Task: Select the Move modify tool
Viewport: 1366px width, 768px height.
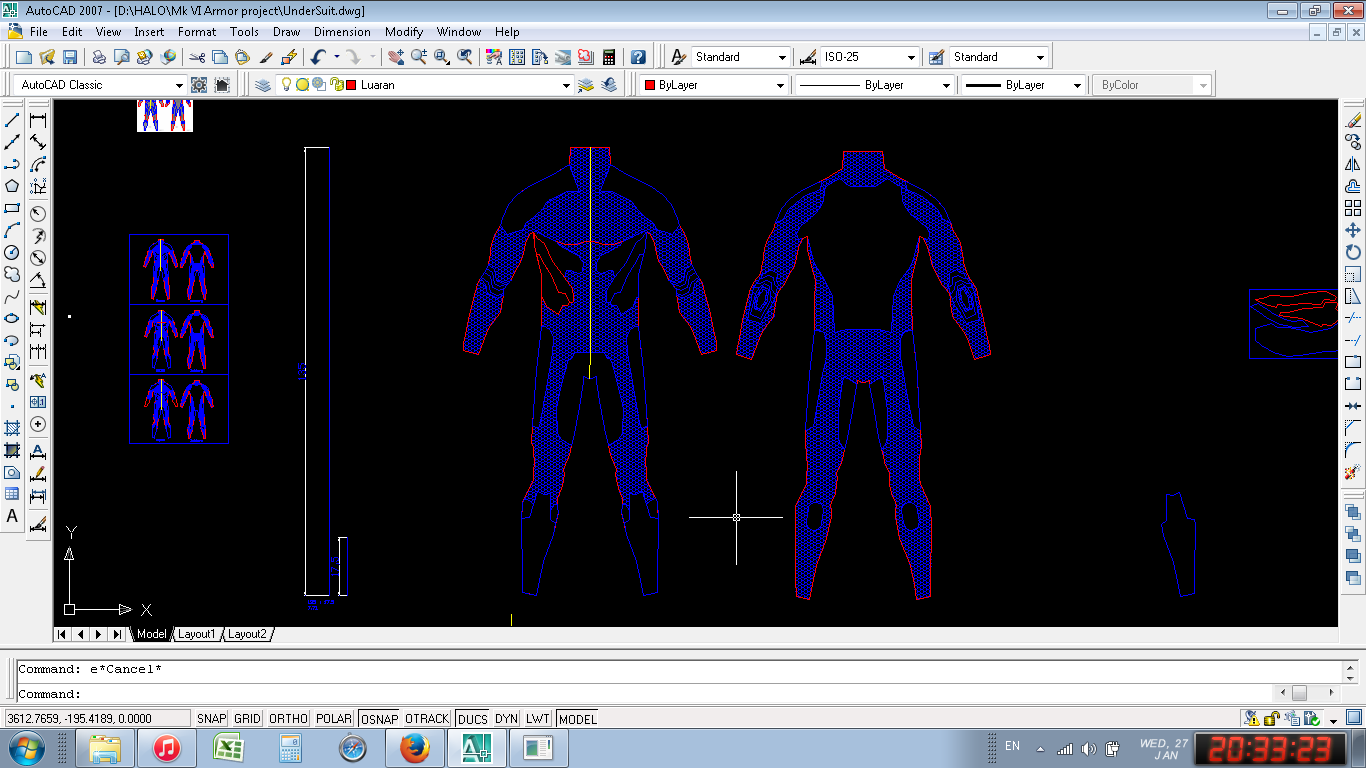Action: click(x=1353, y=230)
